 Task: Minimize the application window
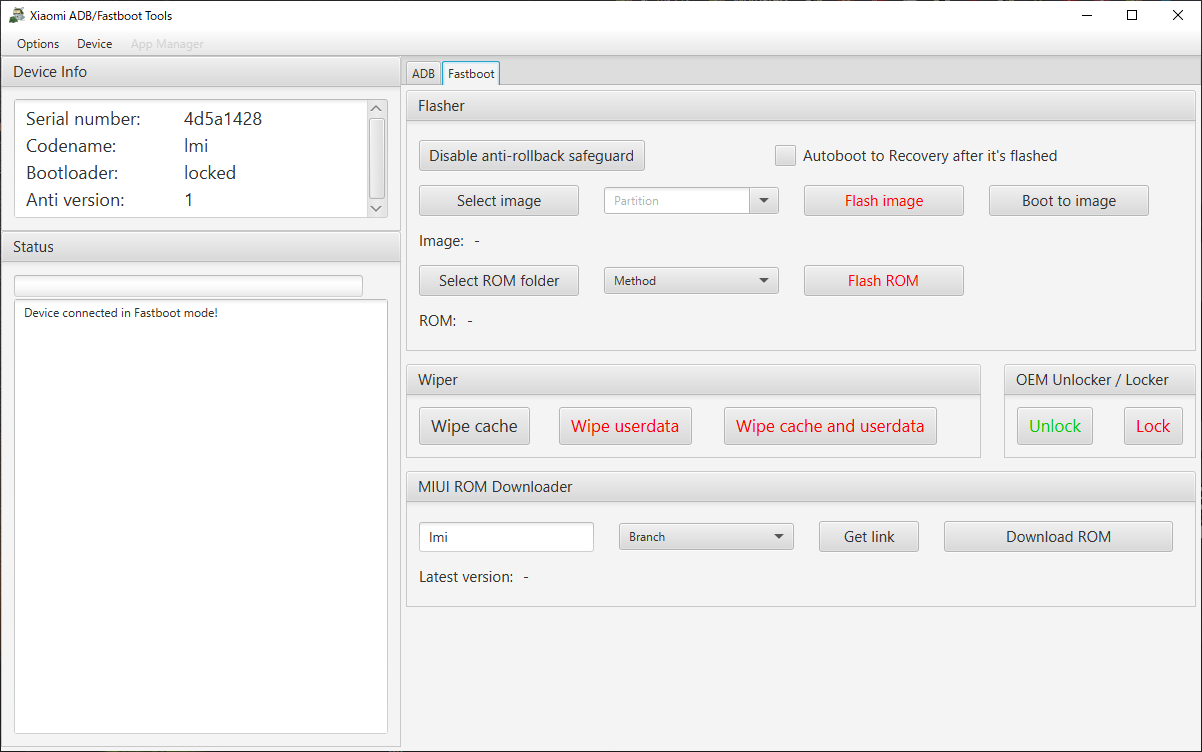pyautogui.click(x=1086, y=15)
